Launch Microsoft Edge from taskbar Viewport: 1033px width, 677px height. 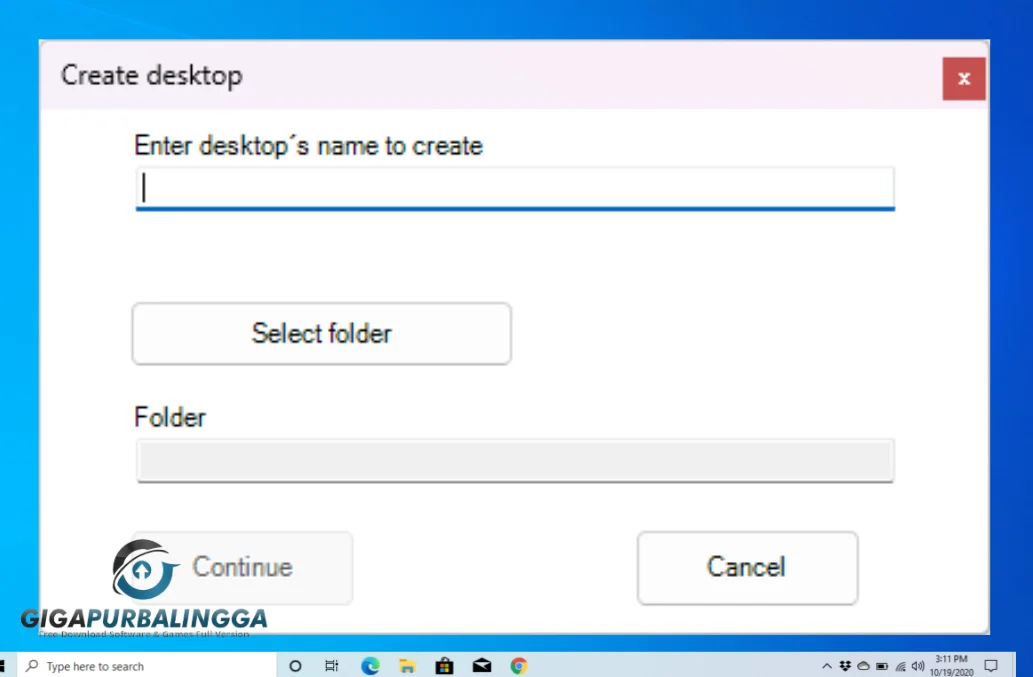370,666
